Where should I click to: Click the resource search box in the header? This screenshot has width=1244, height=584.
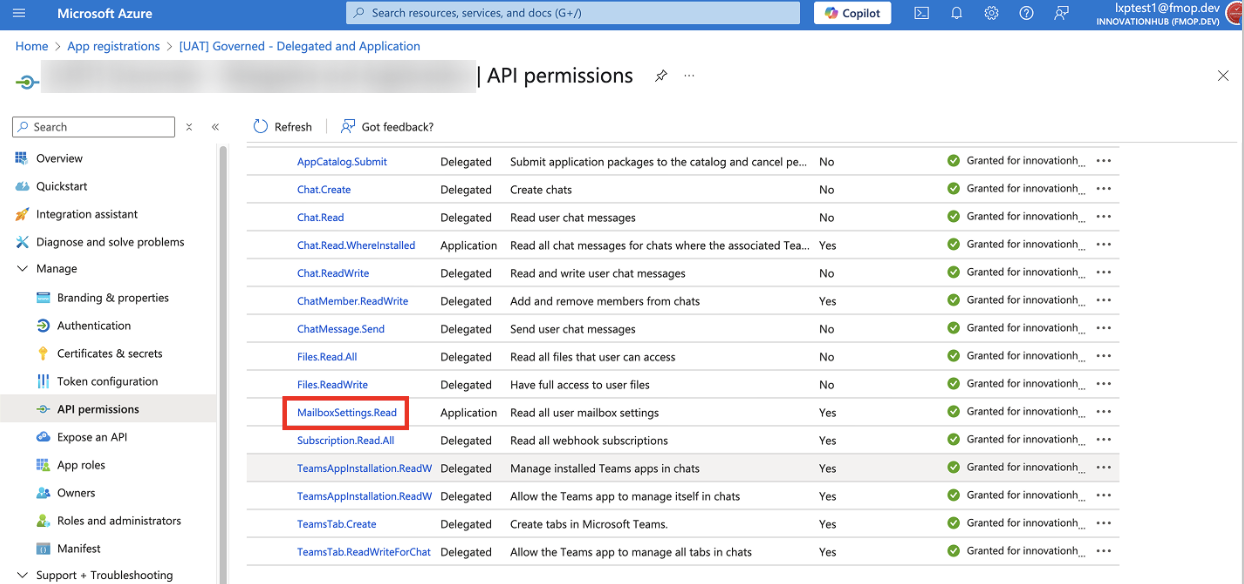tap(573, 13)
